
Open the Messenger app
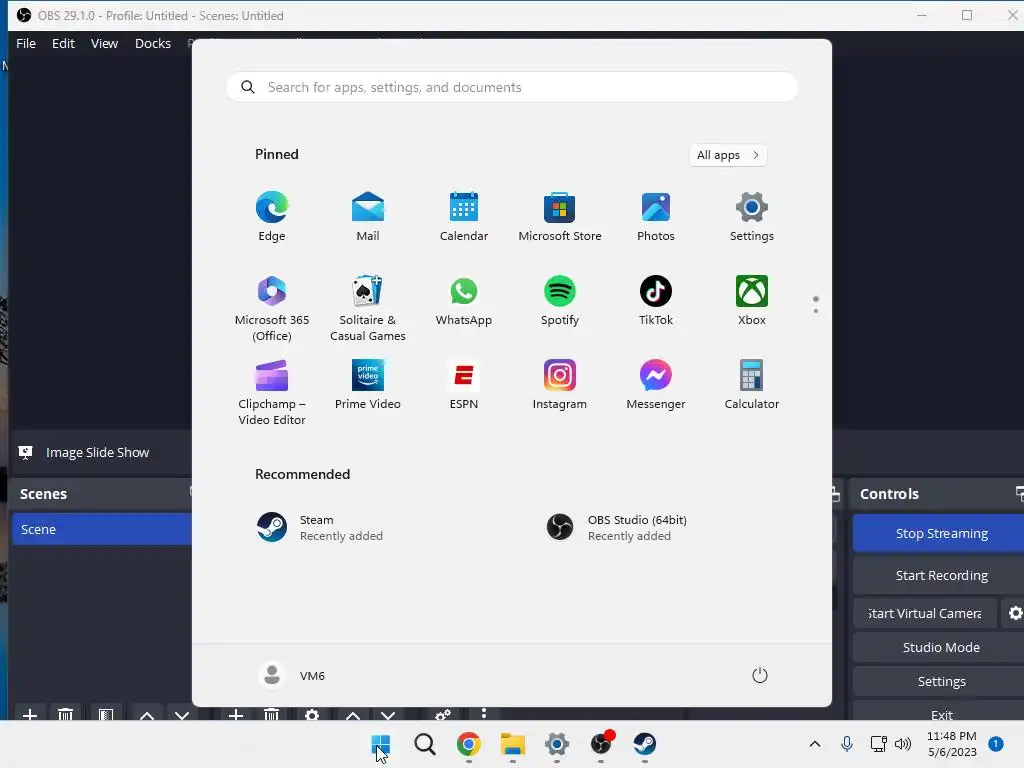pyautogui.click(x=656, y=385)
